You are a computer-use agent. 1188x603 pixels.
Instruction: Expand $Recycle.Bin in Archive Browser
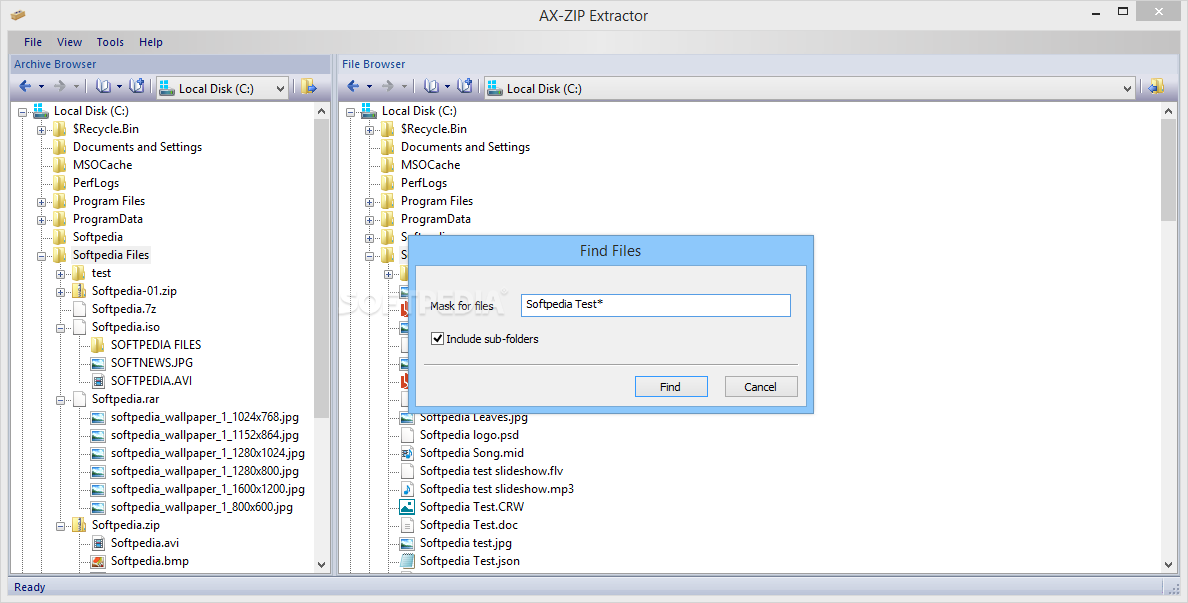42,130
